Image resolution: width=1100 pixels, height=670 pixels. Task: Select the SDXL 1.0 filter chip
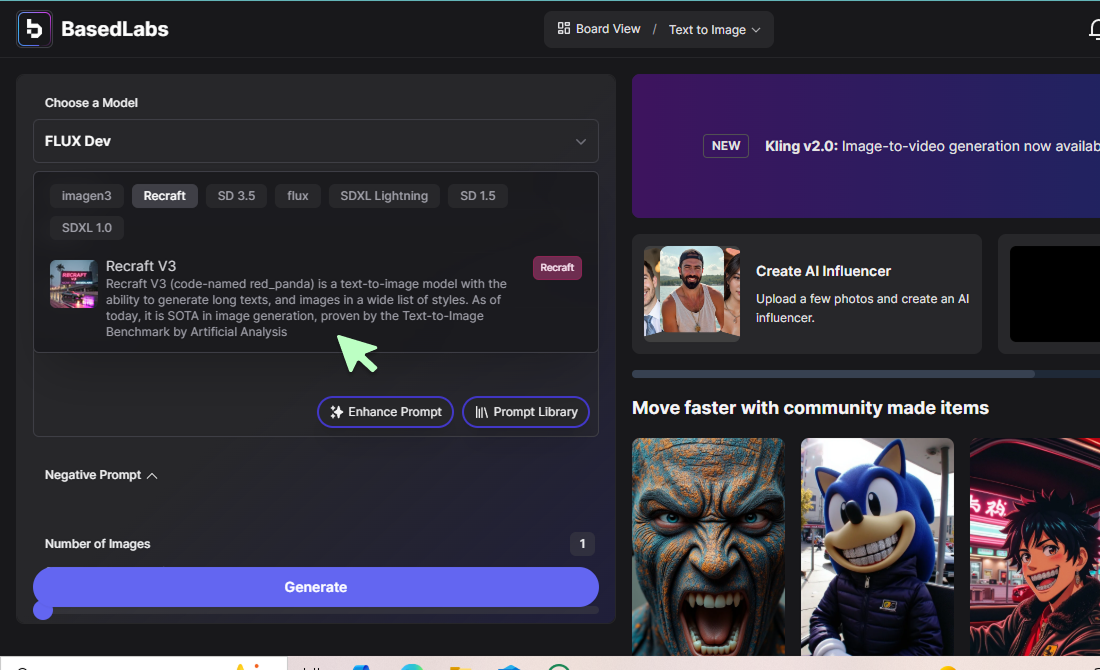[x=87, y=227]
